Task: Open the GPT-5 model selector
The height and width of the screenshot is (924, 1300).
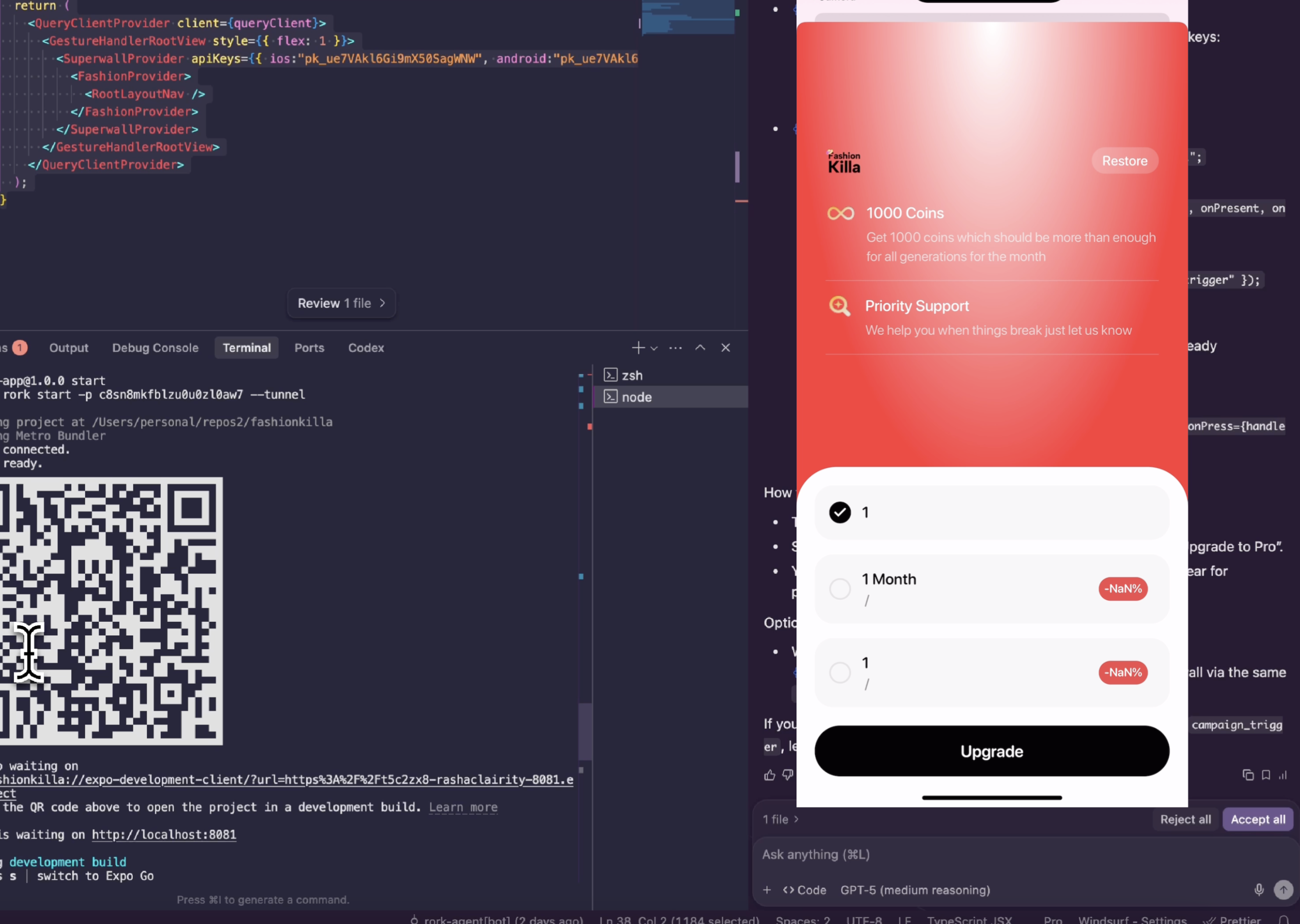Action: click(x=915, y=889)
